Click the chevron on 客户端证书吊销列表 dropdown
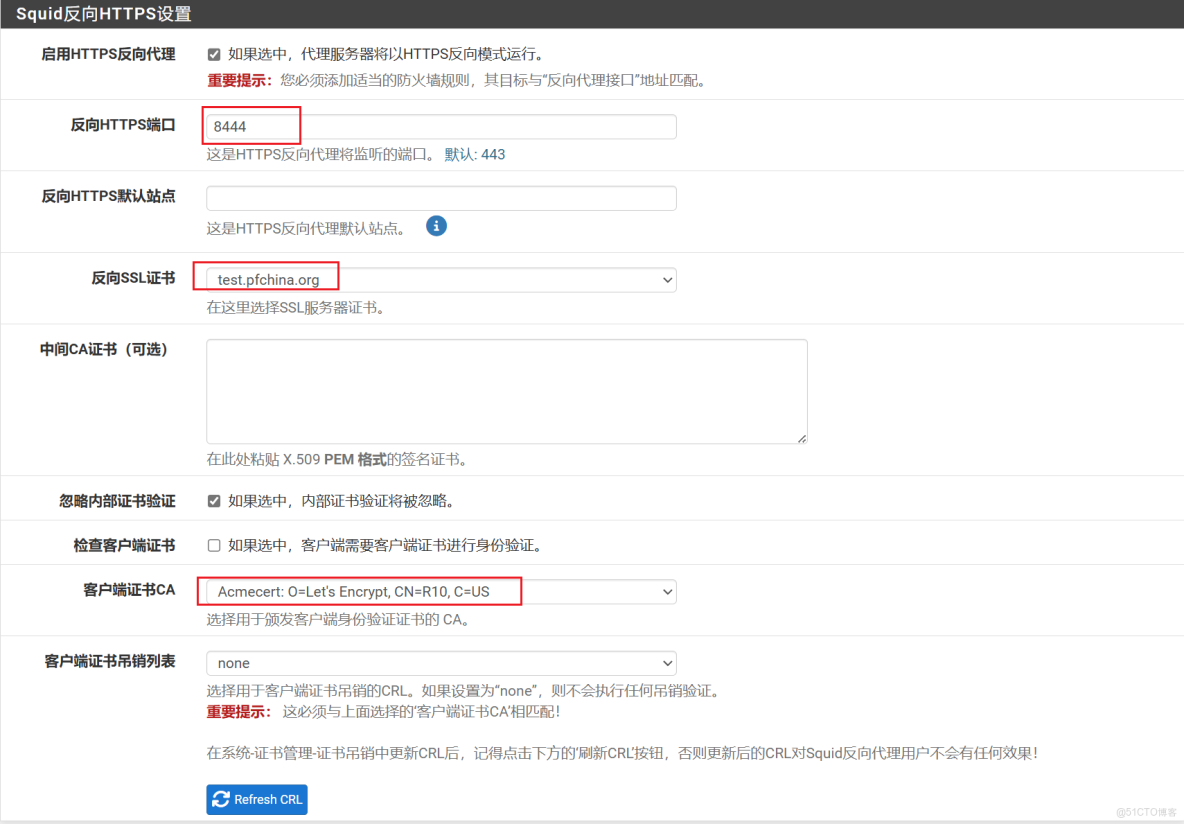Image resolution: width=1184 pixels, height=824 pixels. (x=667, y=663)
